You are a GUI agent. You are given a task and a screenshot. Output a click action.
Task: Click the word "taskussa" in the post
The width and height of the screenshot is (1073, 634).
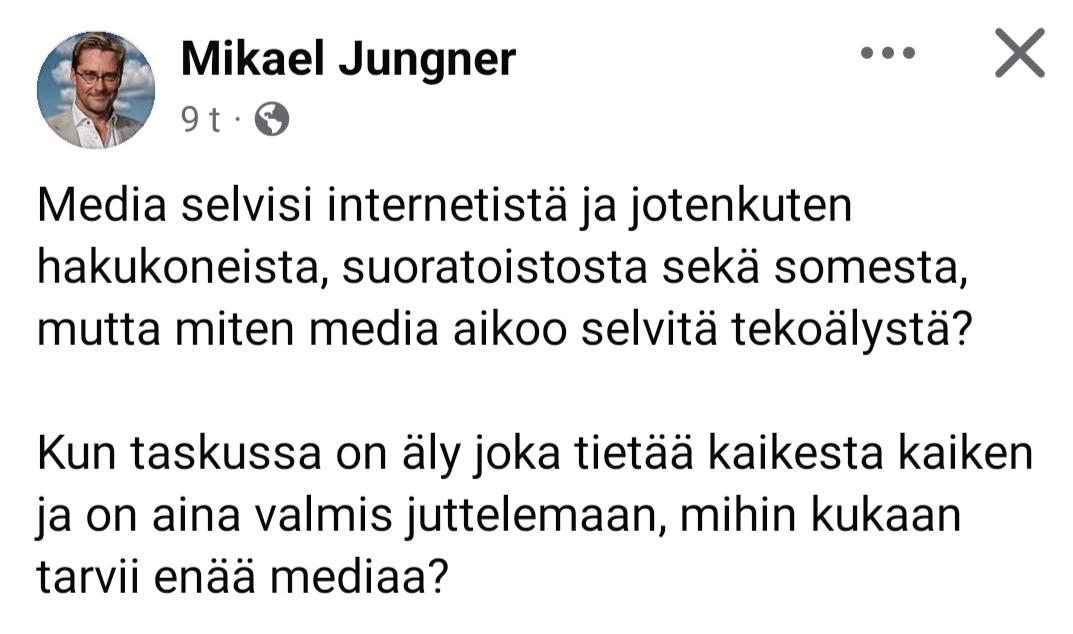coord(207,456)
